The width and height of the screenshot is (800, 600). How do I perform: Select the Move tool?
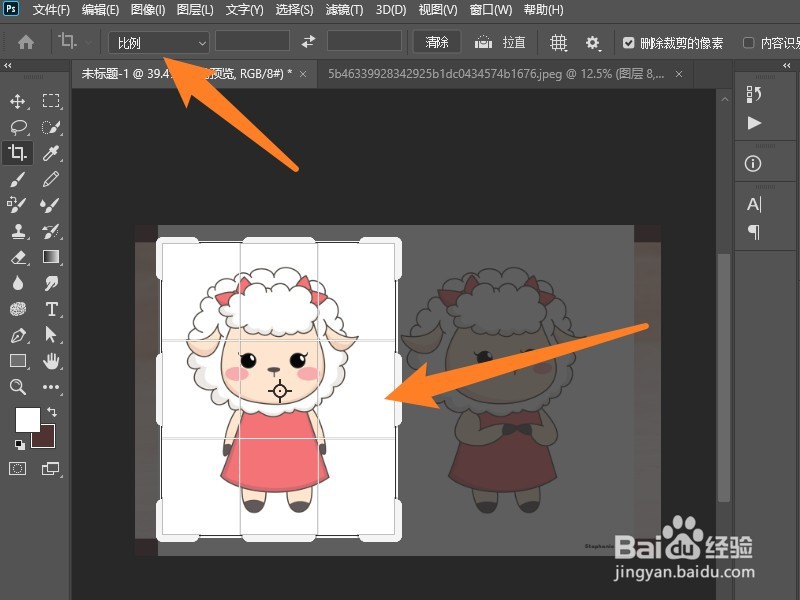[x=17, y=101]
